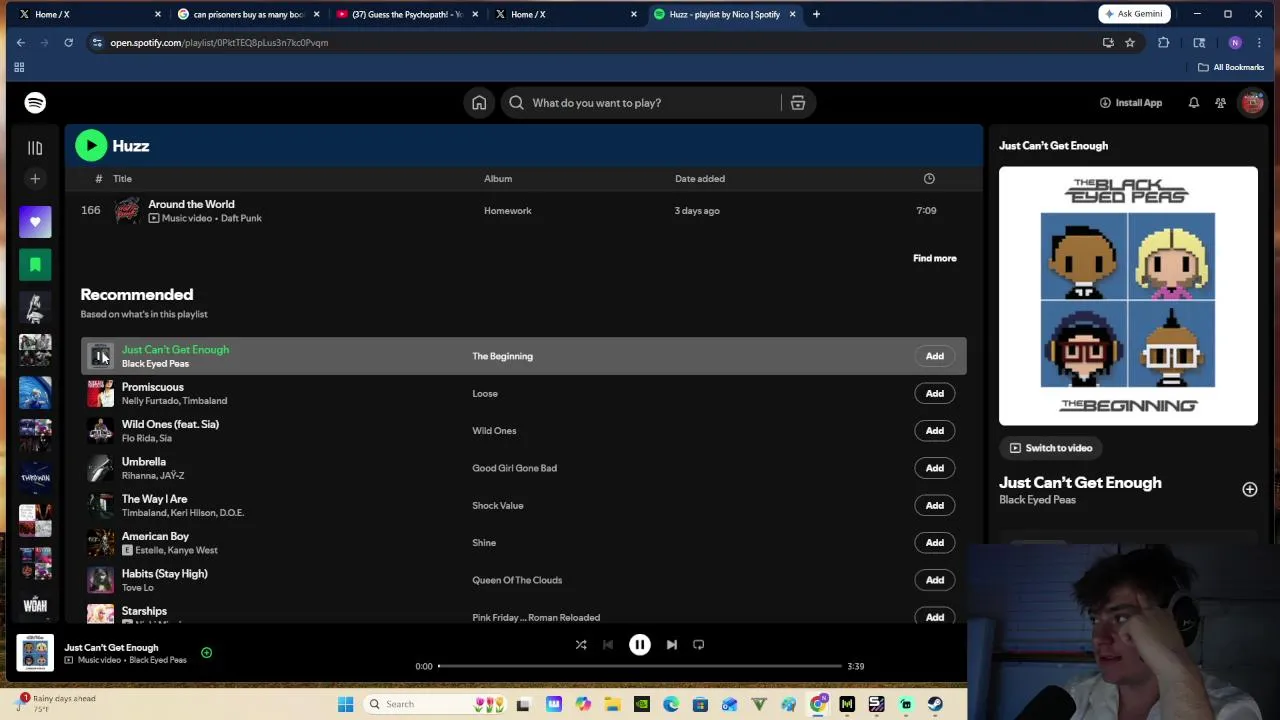The height and width of the screenshot is (720, 1280).
Task: Play the Huzz playlist green button
Action: 91,146
